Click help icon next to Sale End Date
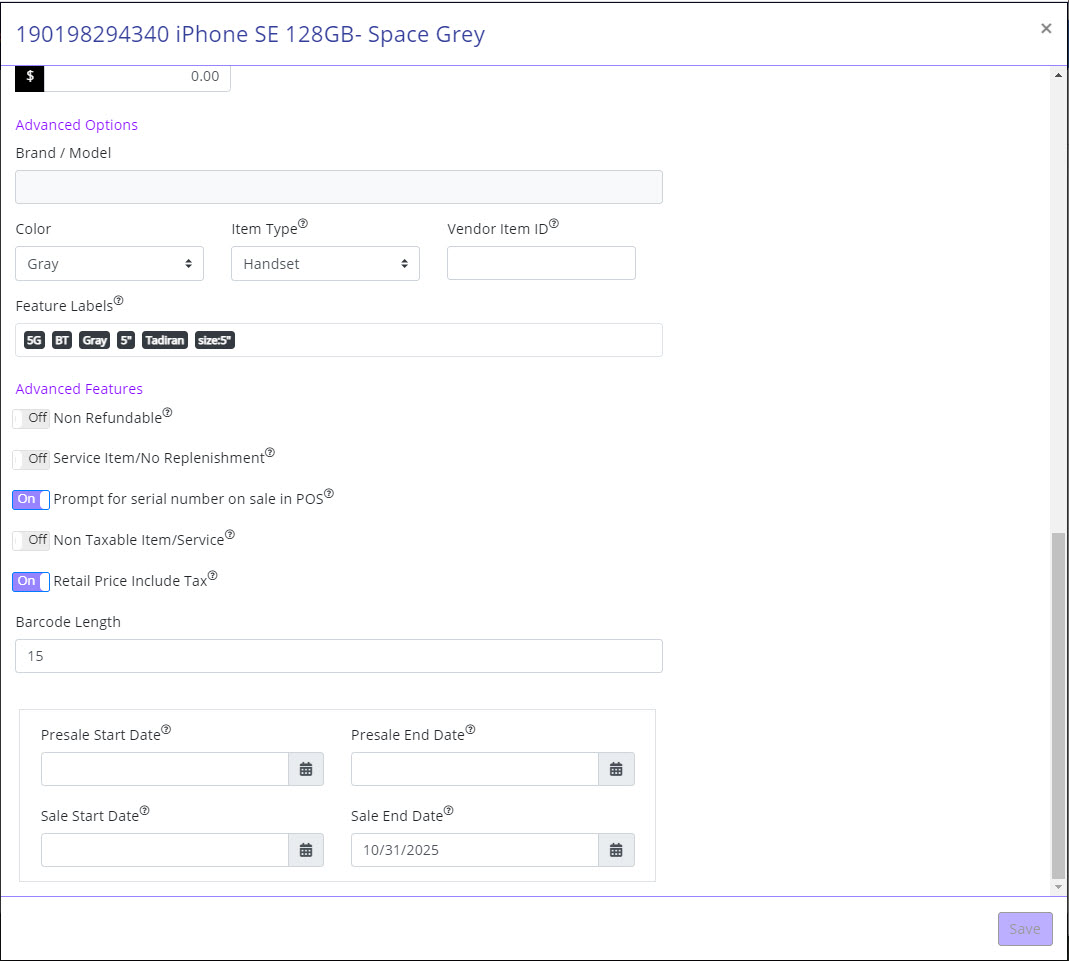1069x961 pixels. tap(449, 811)
